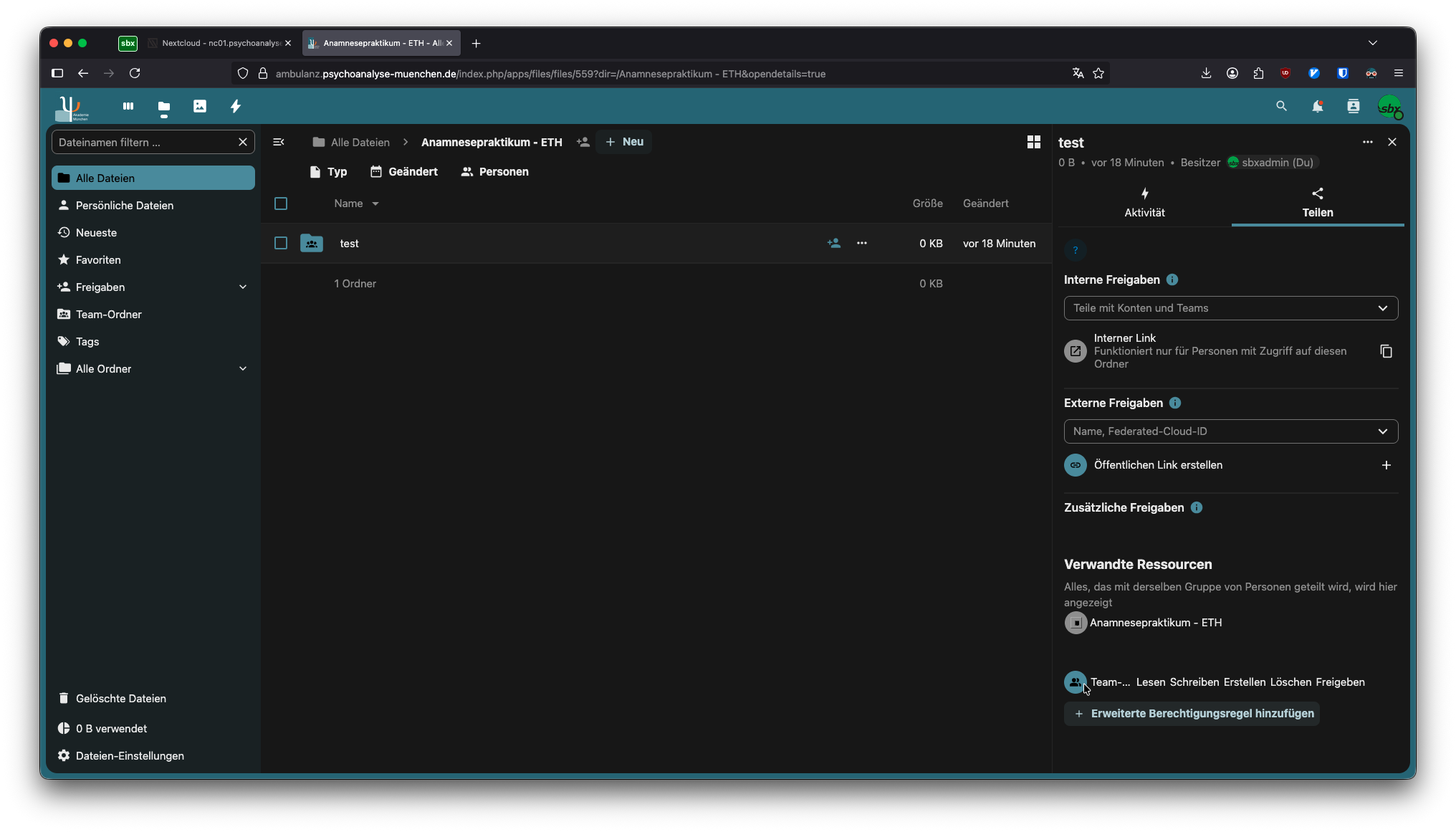Switch to grid view layout

pyautogui.click(x=1033, y=142)
